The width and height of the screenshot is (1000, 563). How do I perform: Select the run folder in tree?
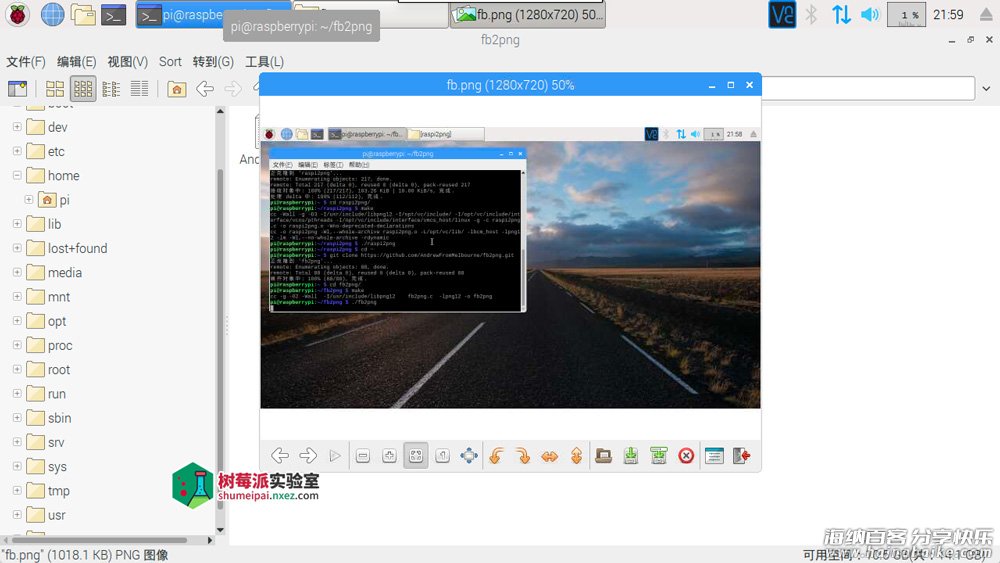pos(57,394)
